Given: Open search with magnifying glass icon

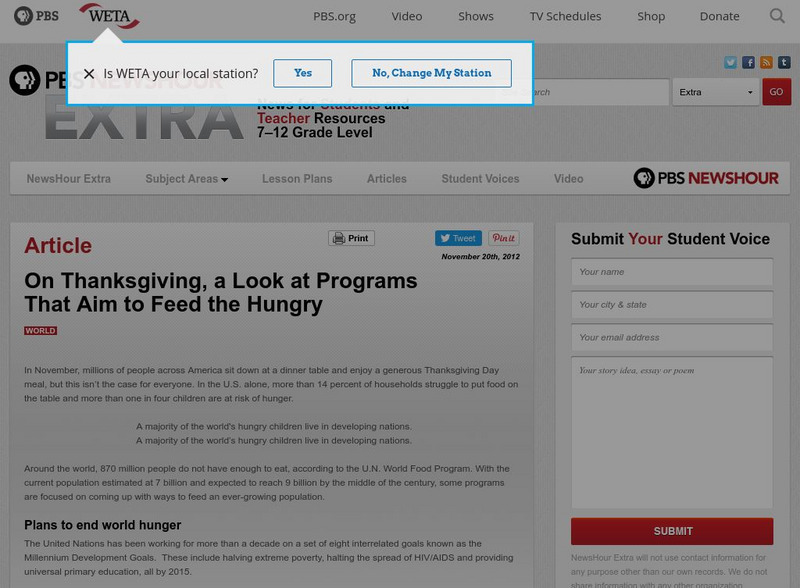Looking at the screenshot, I should click(x=777, y=16).
